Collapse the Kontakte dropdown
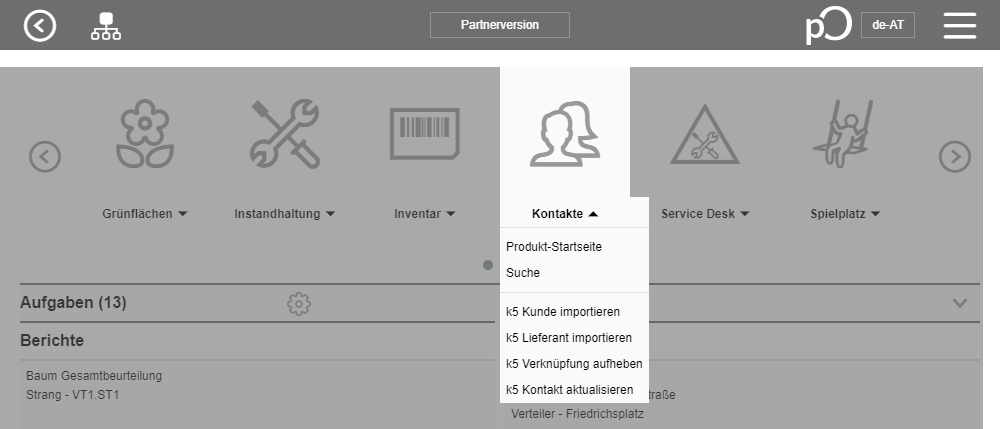1000x429 pixels. coord(565,214)
